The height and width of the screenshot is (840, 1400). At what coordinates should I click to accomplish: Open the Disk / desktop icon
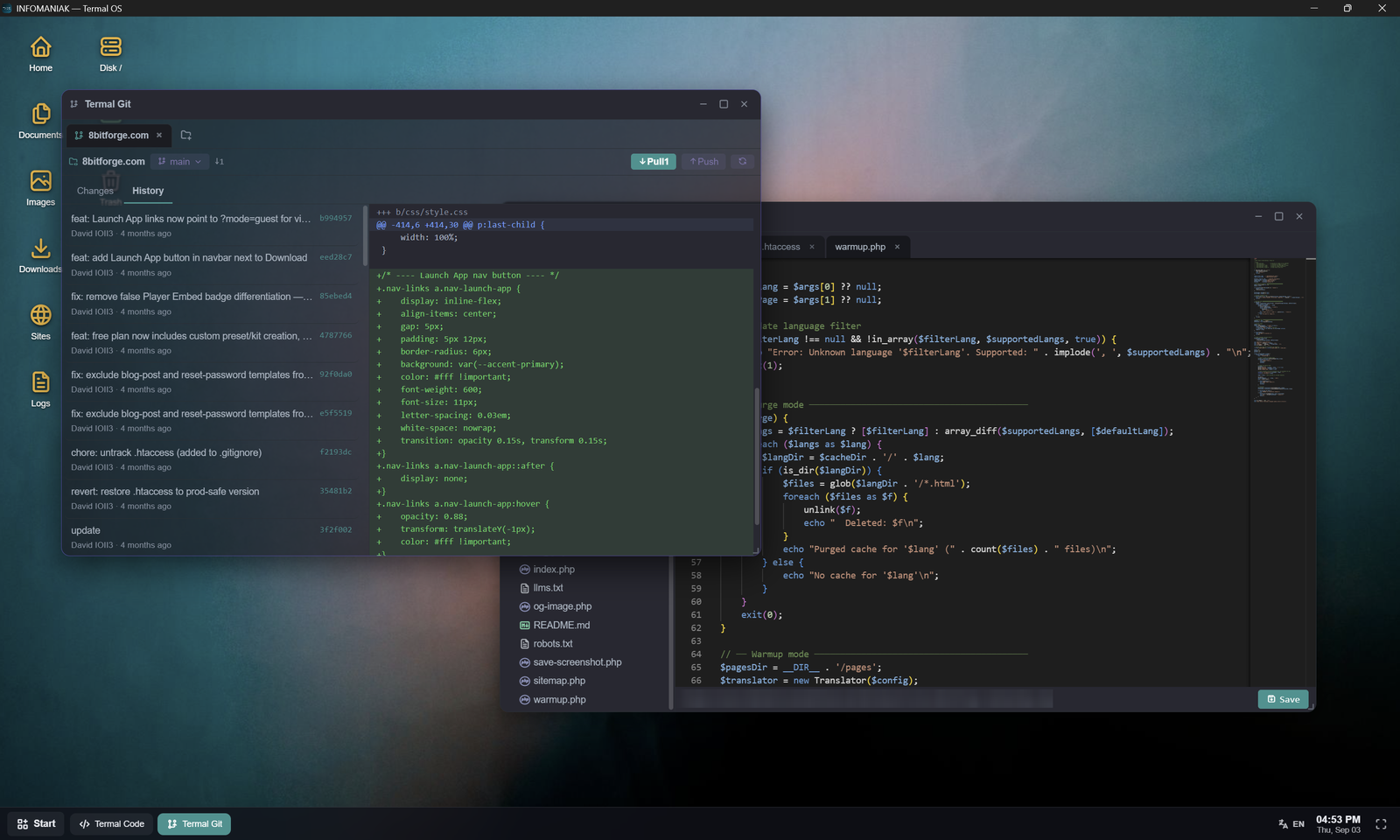coord(110,53)
